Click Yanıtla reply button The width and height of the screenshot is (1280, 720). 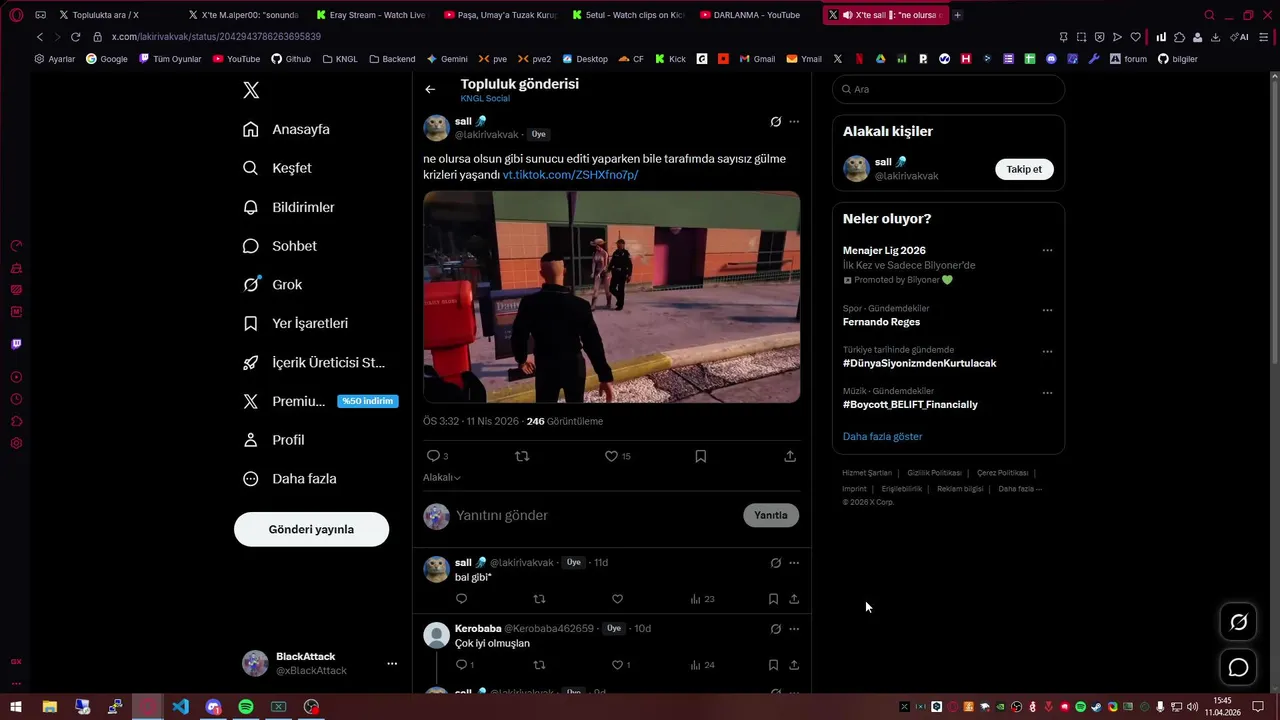coord(770,515)
